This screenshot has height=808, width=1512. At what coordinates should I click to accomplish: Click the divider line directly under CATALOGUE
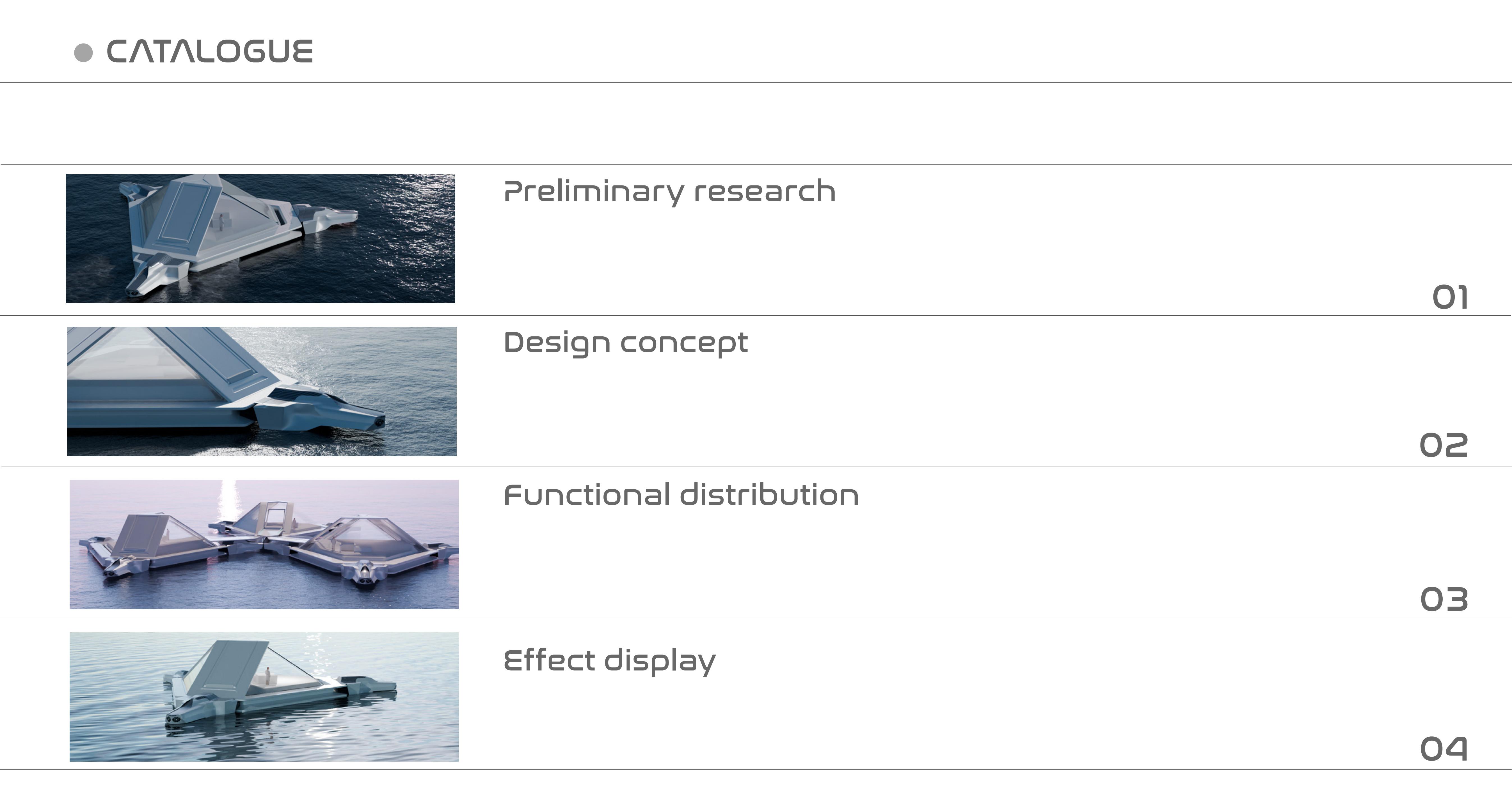756,83
